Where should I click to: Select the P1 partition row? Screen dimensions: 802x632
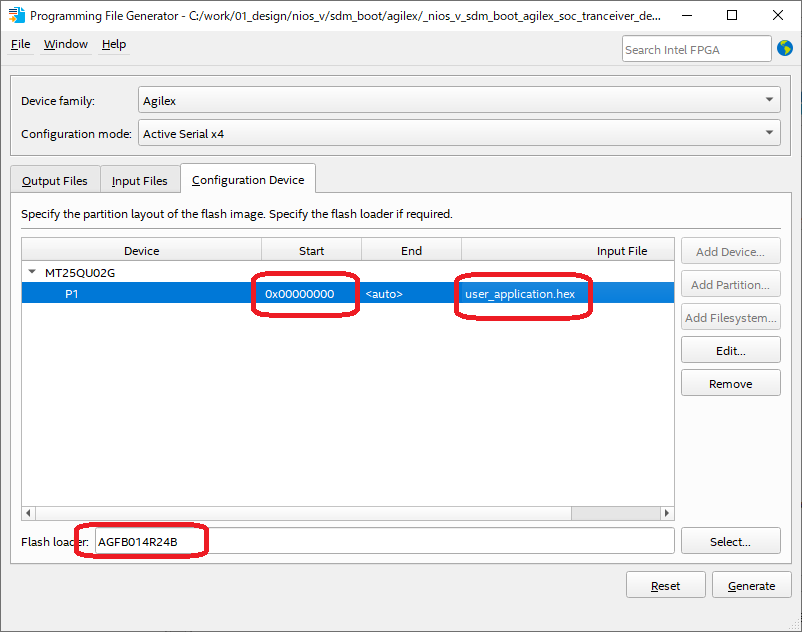tap(348, 293)
